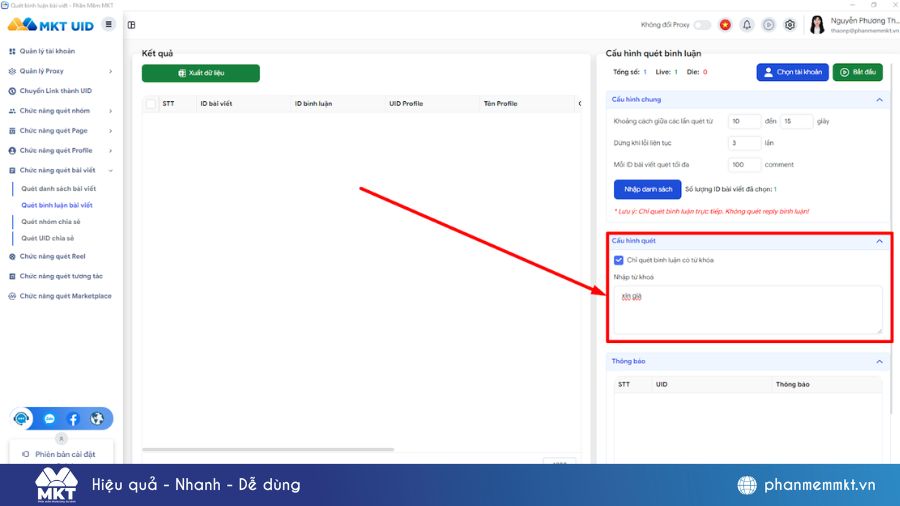Click the Tên Profile column header

coord(501,104)
